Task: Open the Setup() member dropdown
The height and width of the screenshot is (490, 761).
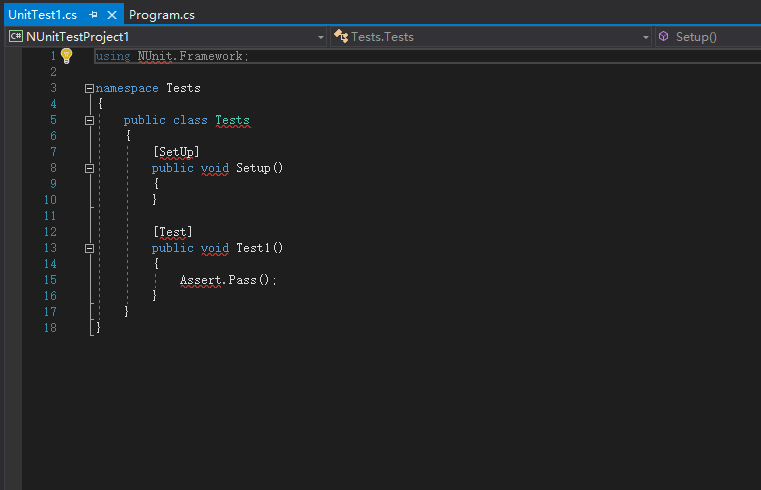Action: (x=709, y=37)
